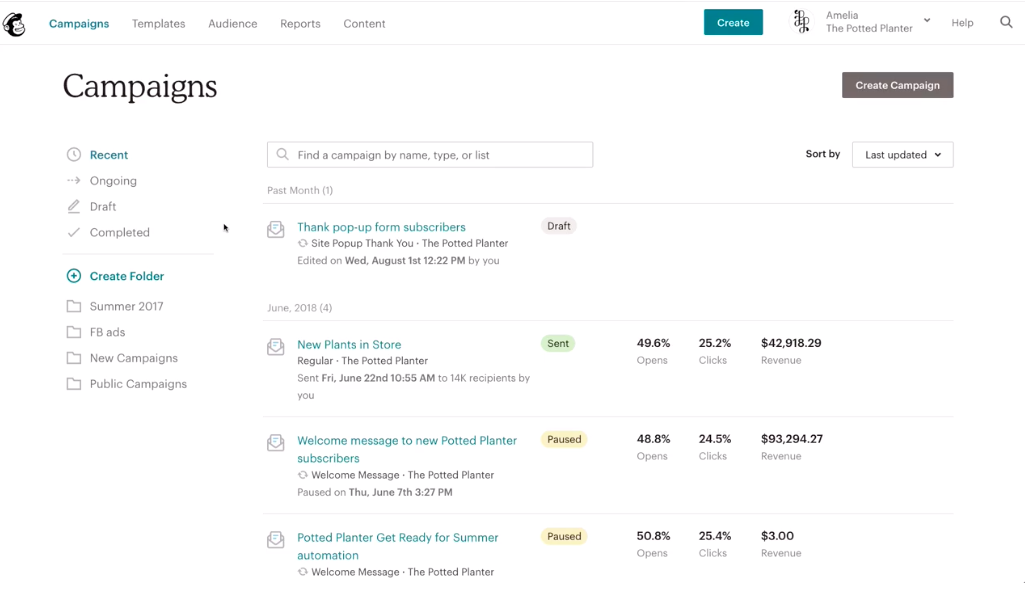Screen dimensions: 1030x598
Task: Click the Sort by label
Action: 822,154
